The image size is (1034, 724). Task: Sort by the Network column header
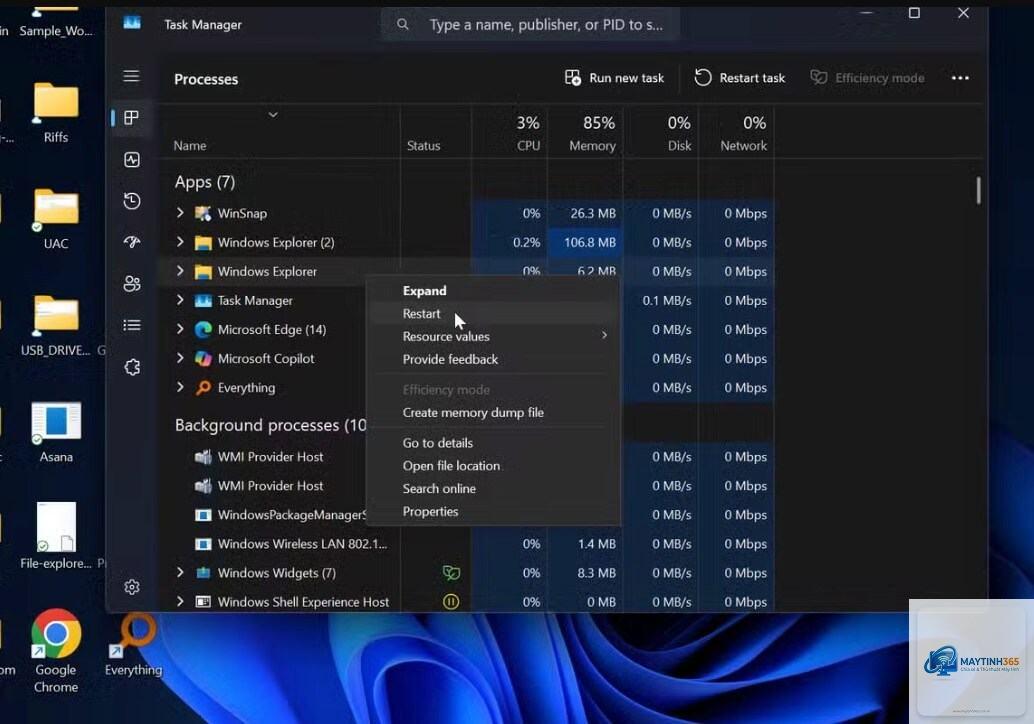coord(736,133)
